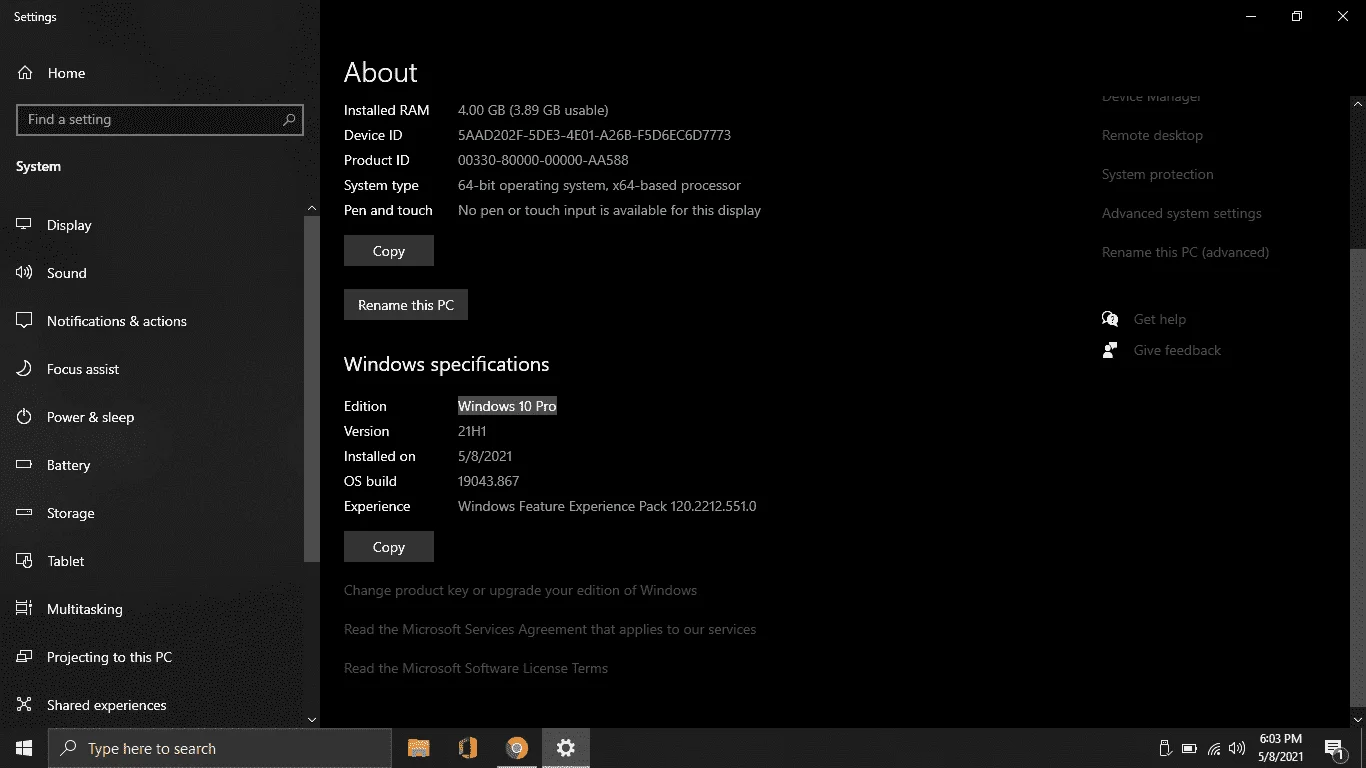The width and height of the screenshot is (1366, 768).
Task: Click the USB device tray icon
Action: 1165,748
